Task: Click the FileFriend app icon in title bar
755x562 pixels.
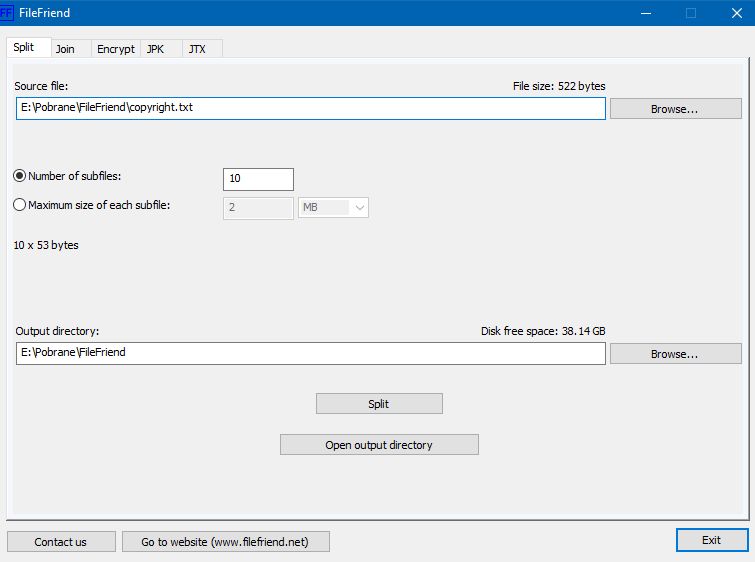Action: point(6,13)
